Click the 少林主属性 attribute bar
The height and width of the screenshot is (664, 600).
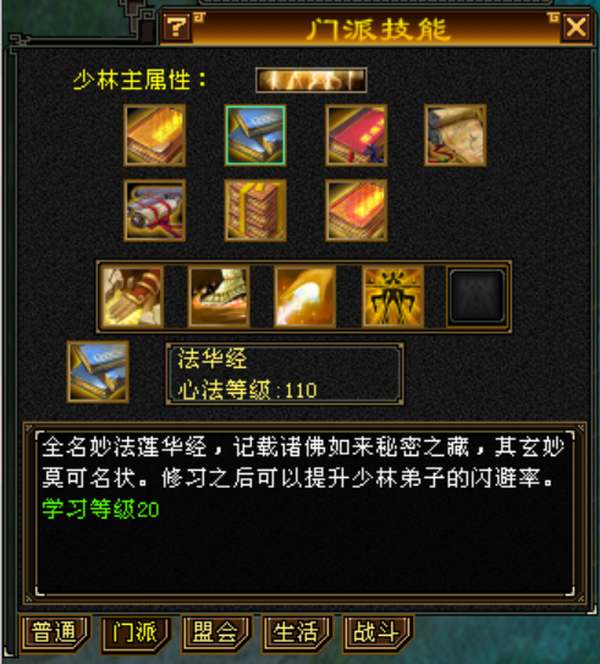coord(311,80)
